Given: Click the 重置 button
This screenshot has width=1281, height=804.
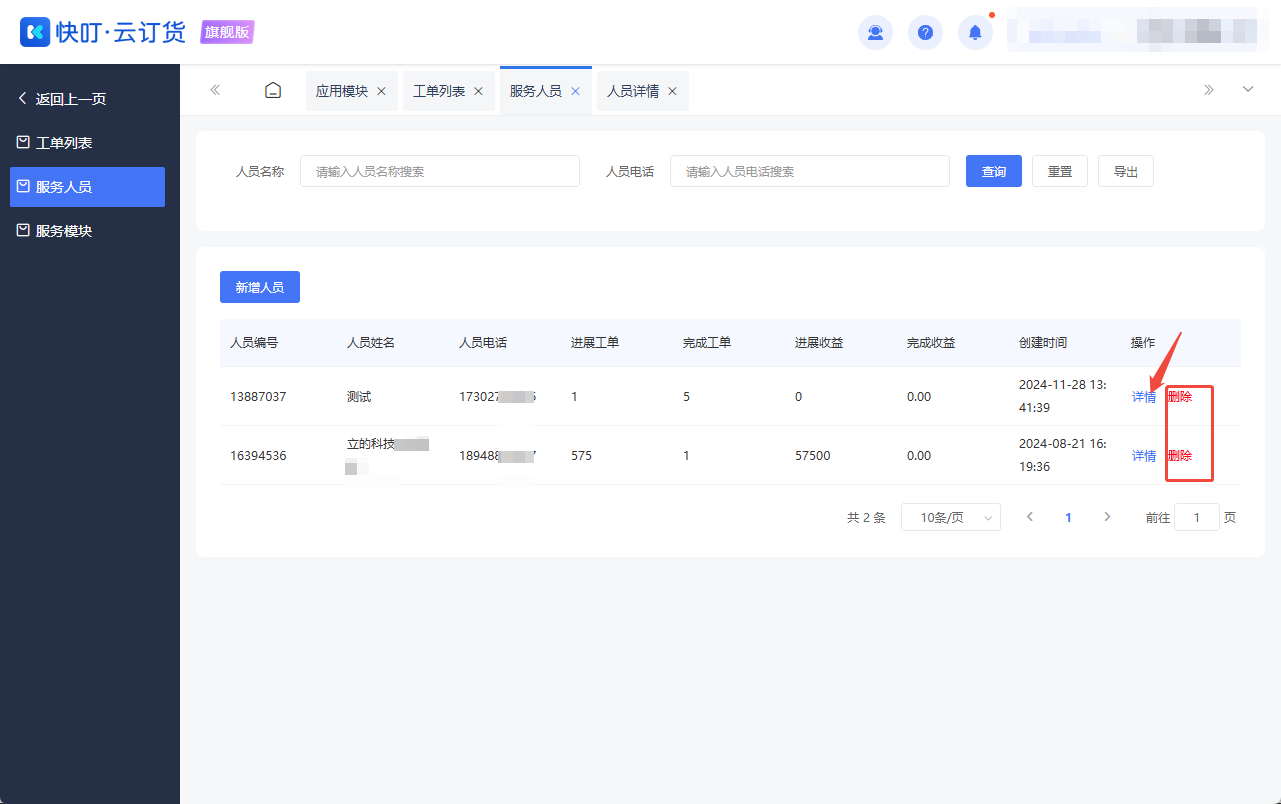Looking at the screenshot, I should click(1060, 171).
